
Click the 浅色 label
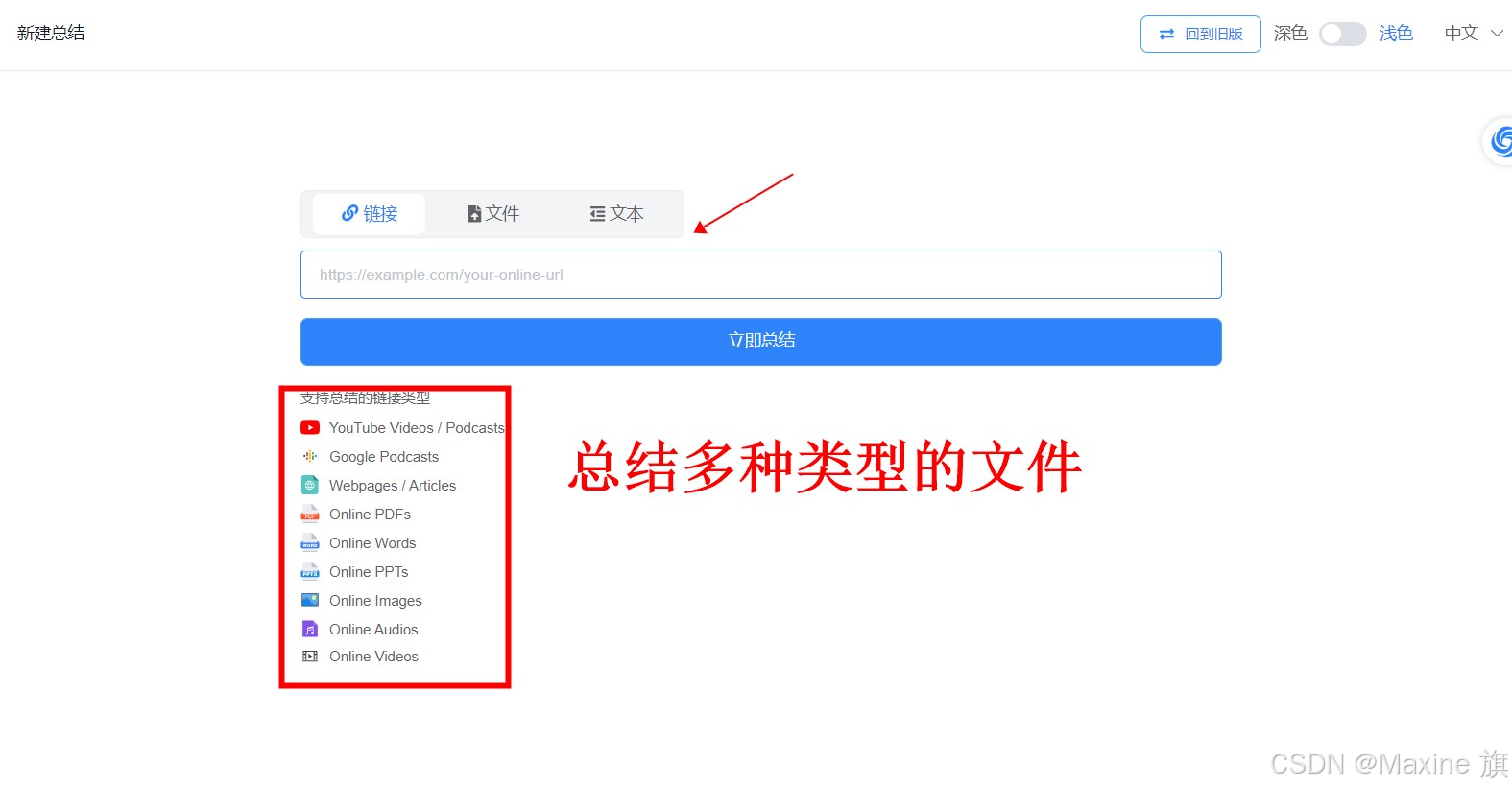tap(1396, 34)
